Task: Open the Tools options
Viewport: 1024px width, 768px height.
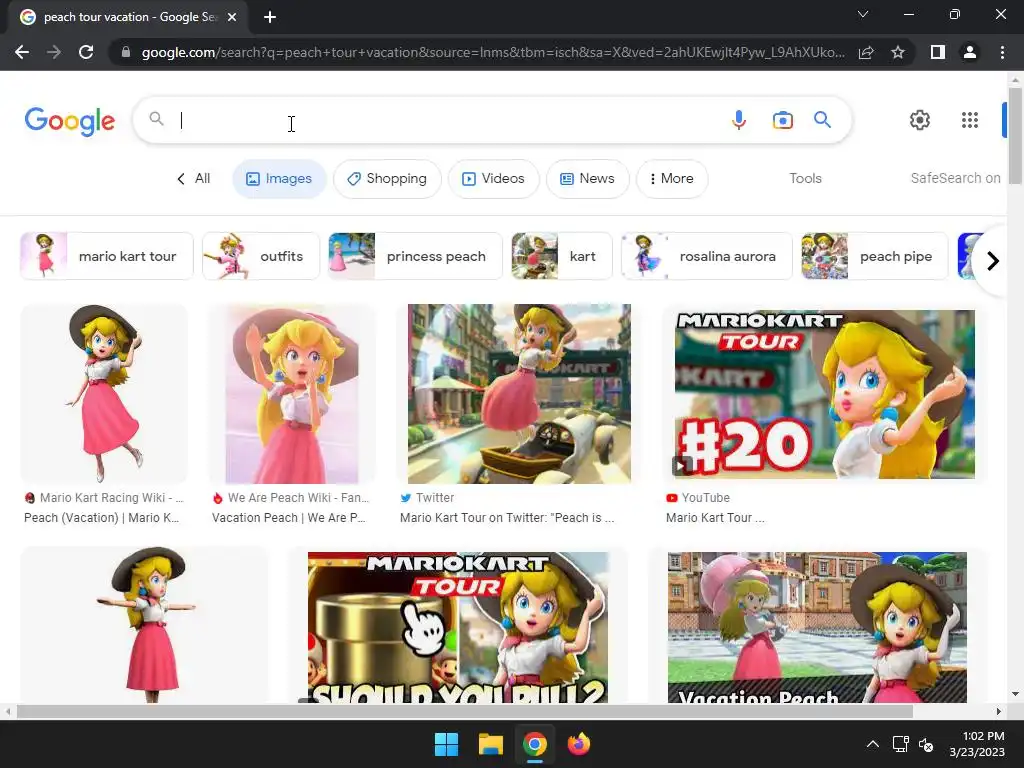Action: (x=805, y=178)
